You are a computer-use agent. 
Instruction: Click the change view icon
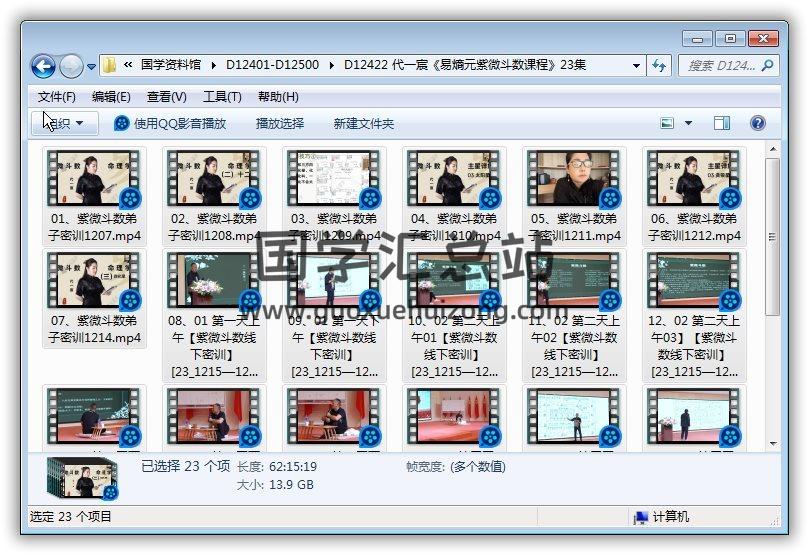click(x=668, y=123)
